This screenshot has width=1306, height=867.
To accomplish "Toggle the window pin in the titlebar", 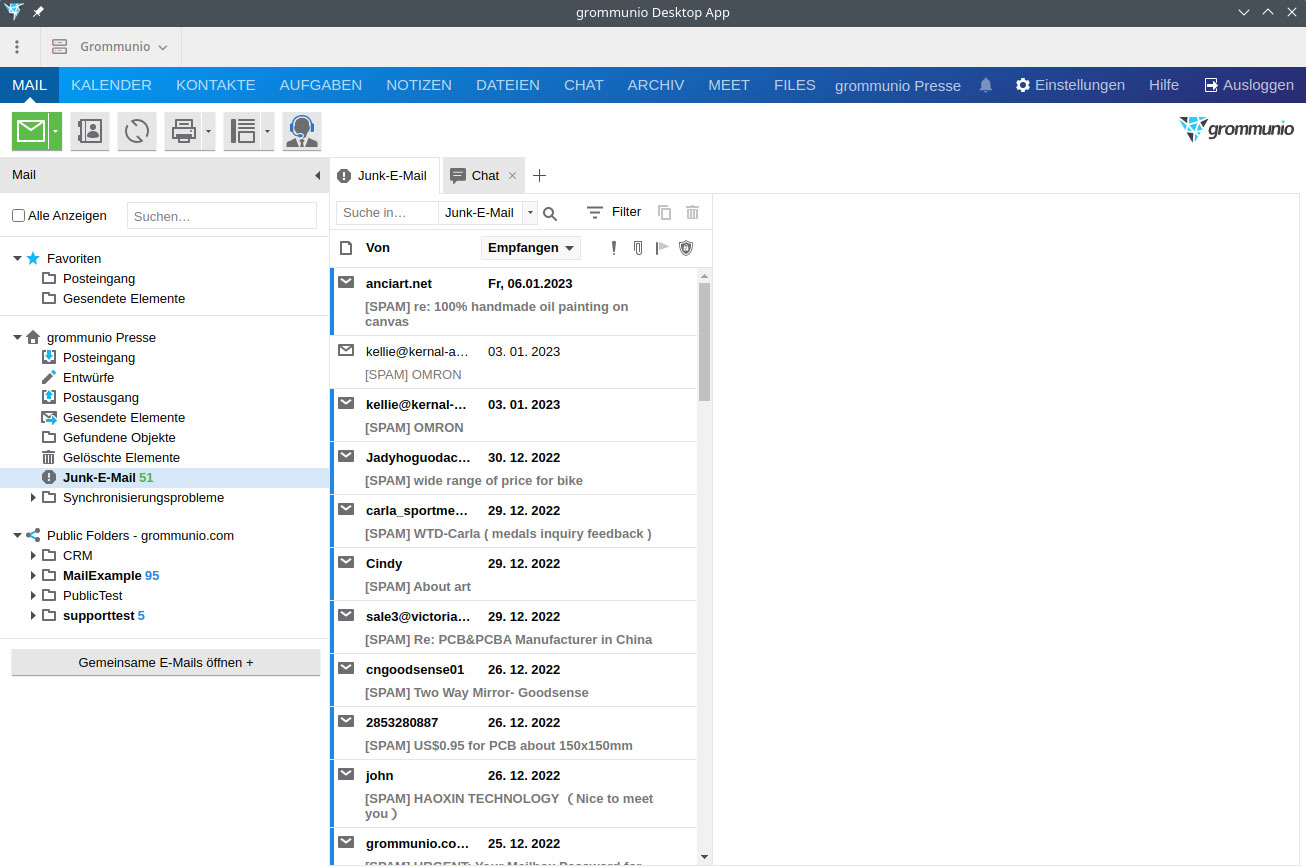I will pyautogui.click(x=38, y=12).
